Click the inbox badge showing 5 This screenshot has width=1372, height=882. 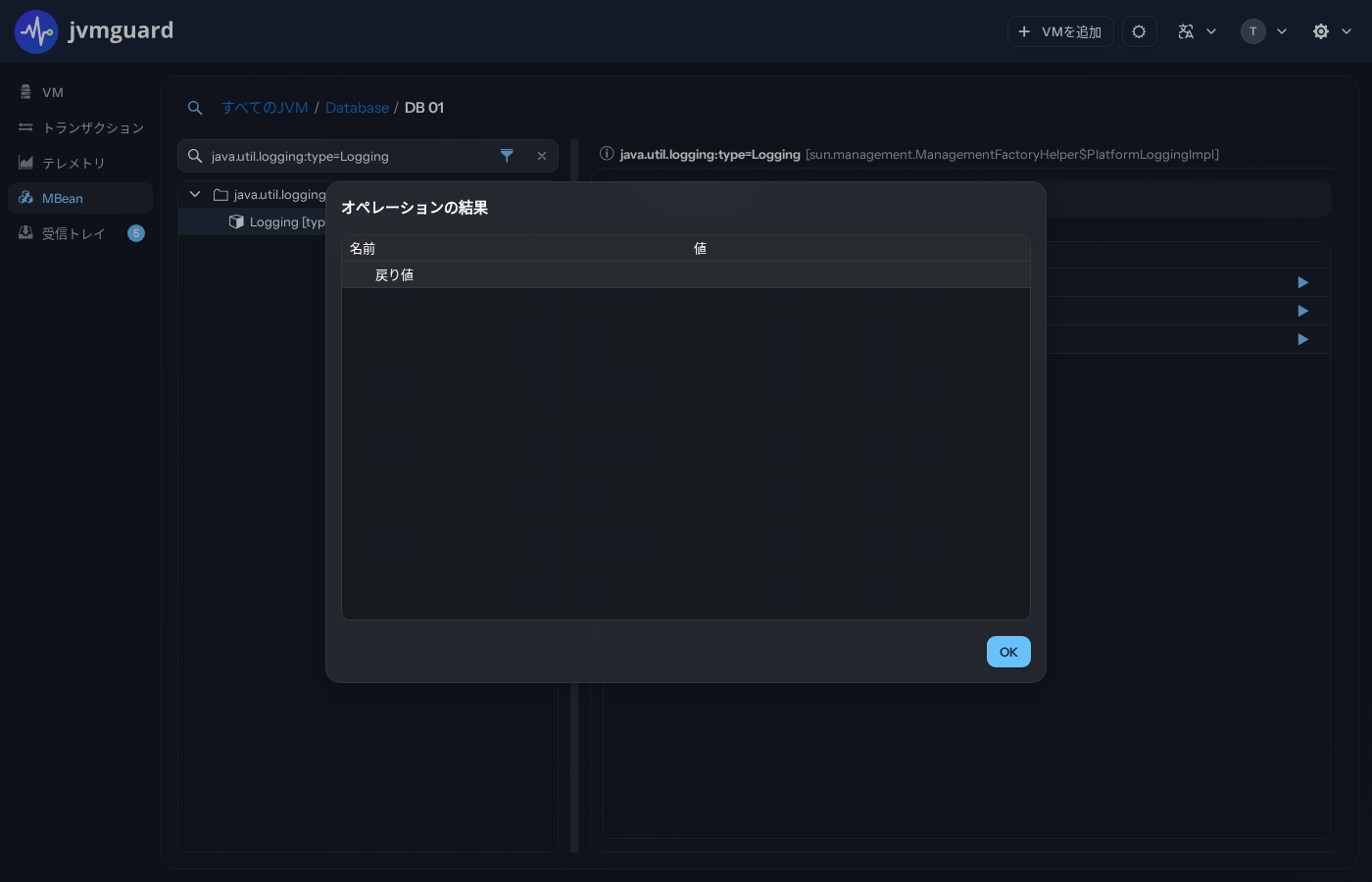tap(136, 233)
